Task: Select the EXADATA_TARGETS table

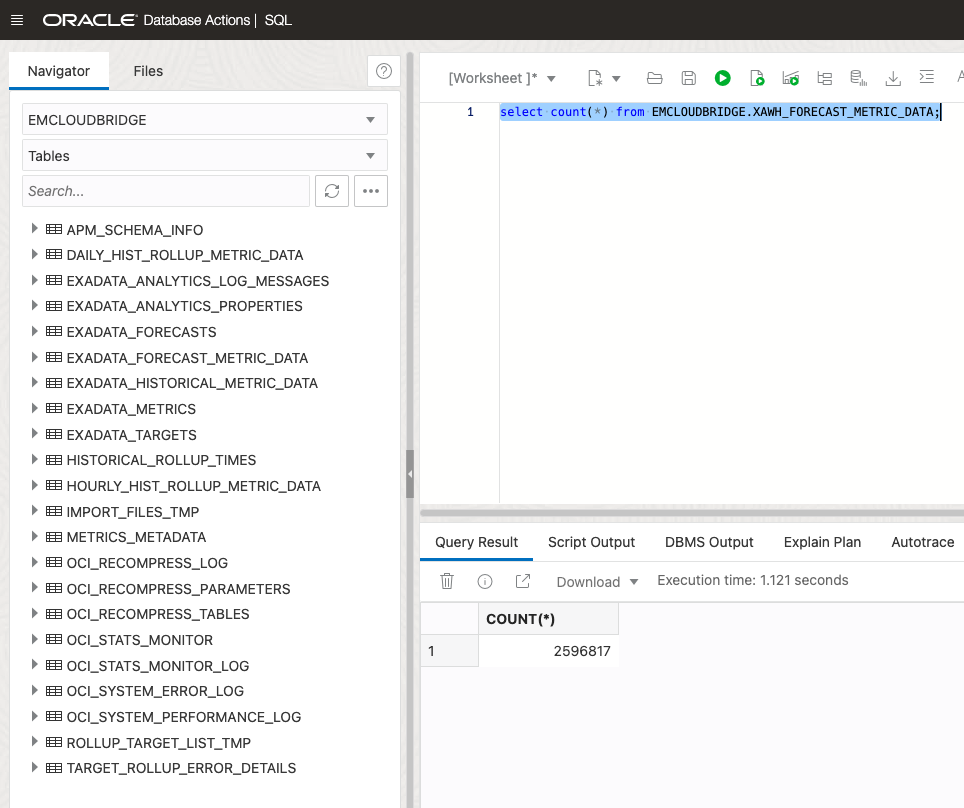Action: [132, 435]
